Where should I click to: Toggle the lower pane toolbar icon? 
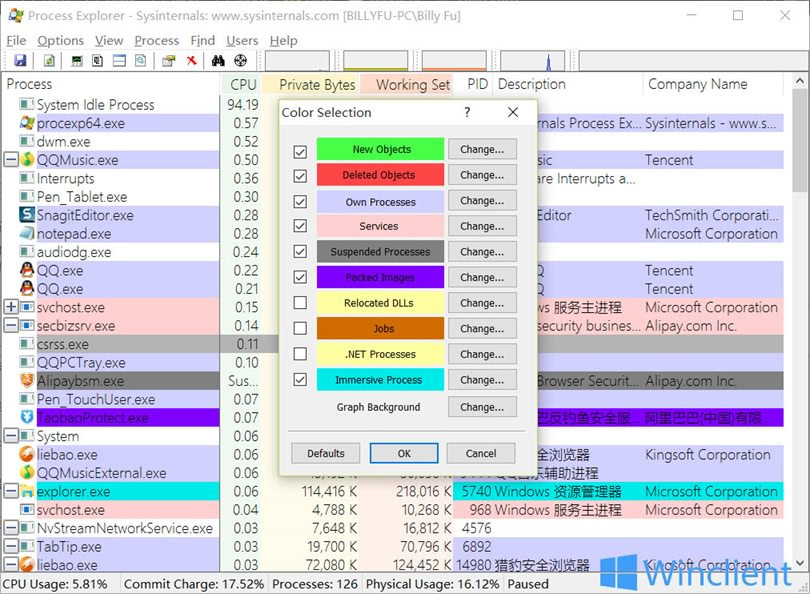[x=119, y=60]
